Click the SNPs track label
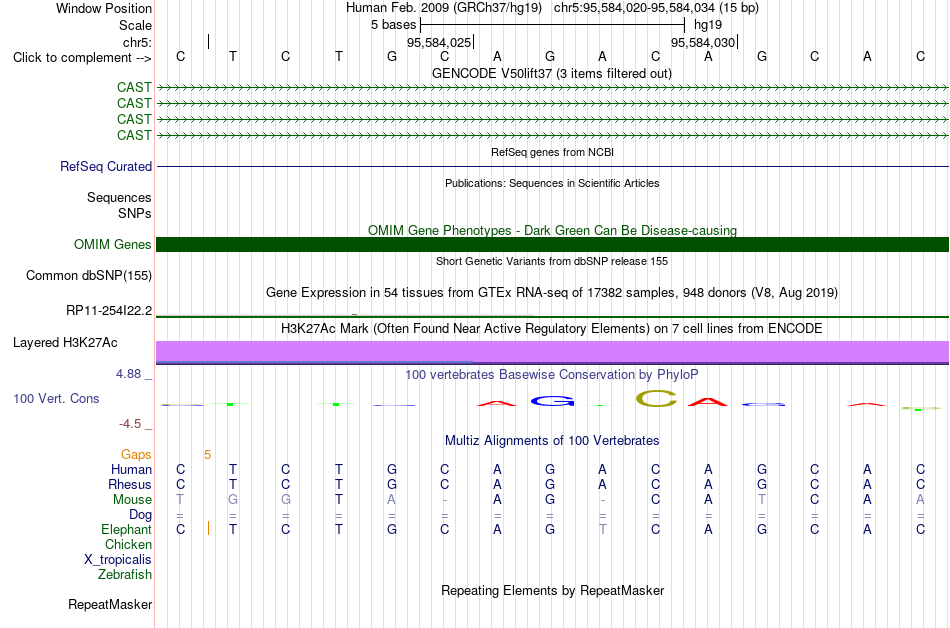950x628 pixels. [135, 213]
